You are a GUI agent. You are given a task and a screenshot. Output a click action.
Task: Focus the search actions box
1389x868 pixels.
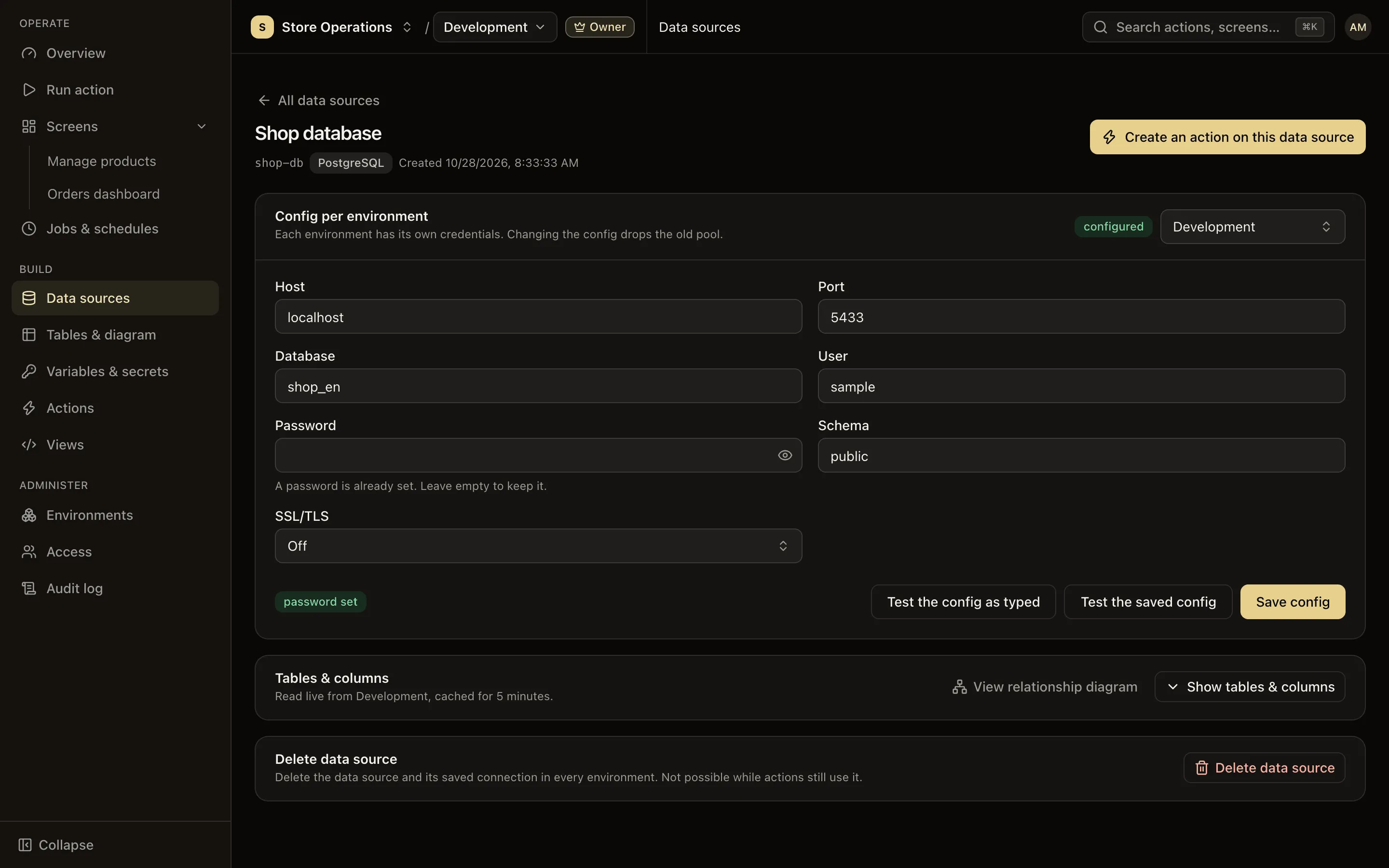1208,27
